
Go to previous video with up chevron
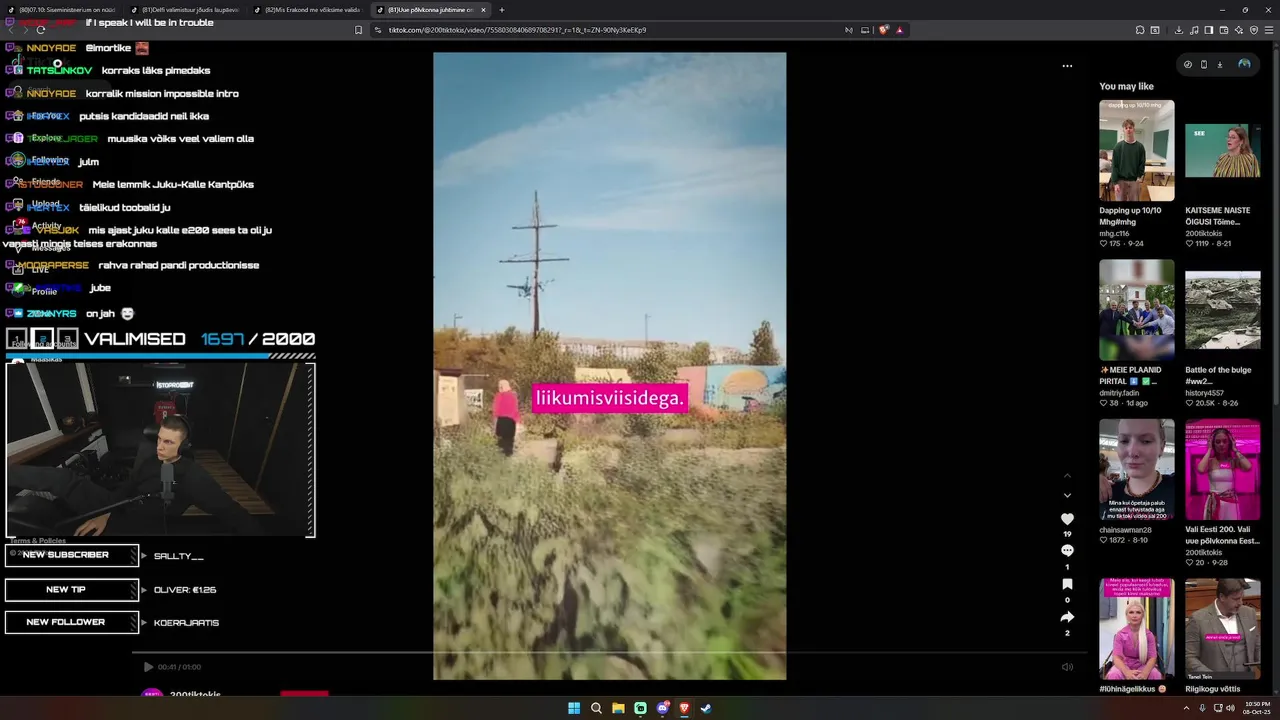[x=1067, y=476]
